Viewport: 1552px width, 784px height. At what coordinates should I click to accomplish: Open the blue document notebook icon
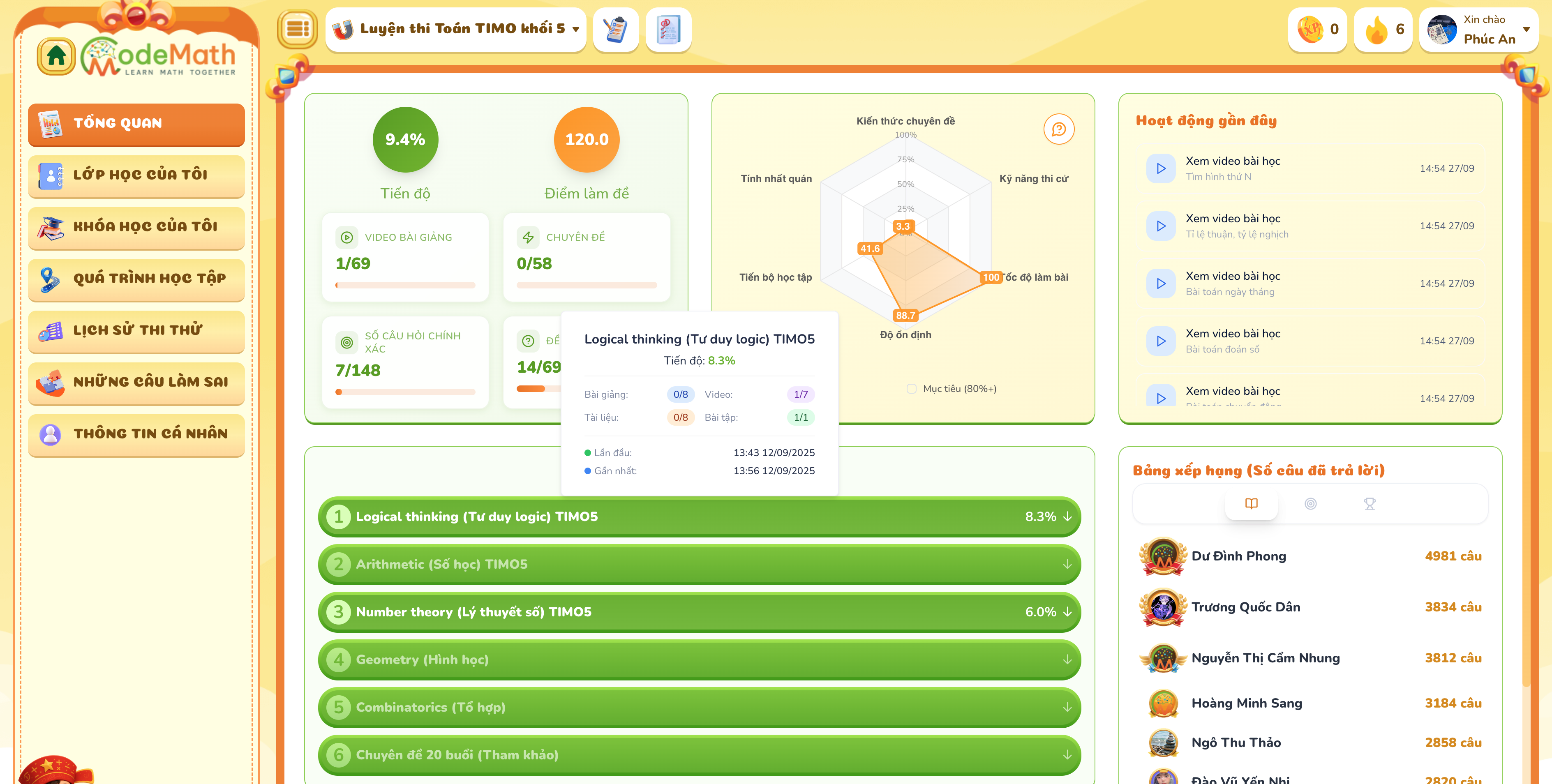point(667,29)
